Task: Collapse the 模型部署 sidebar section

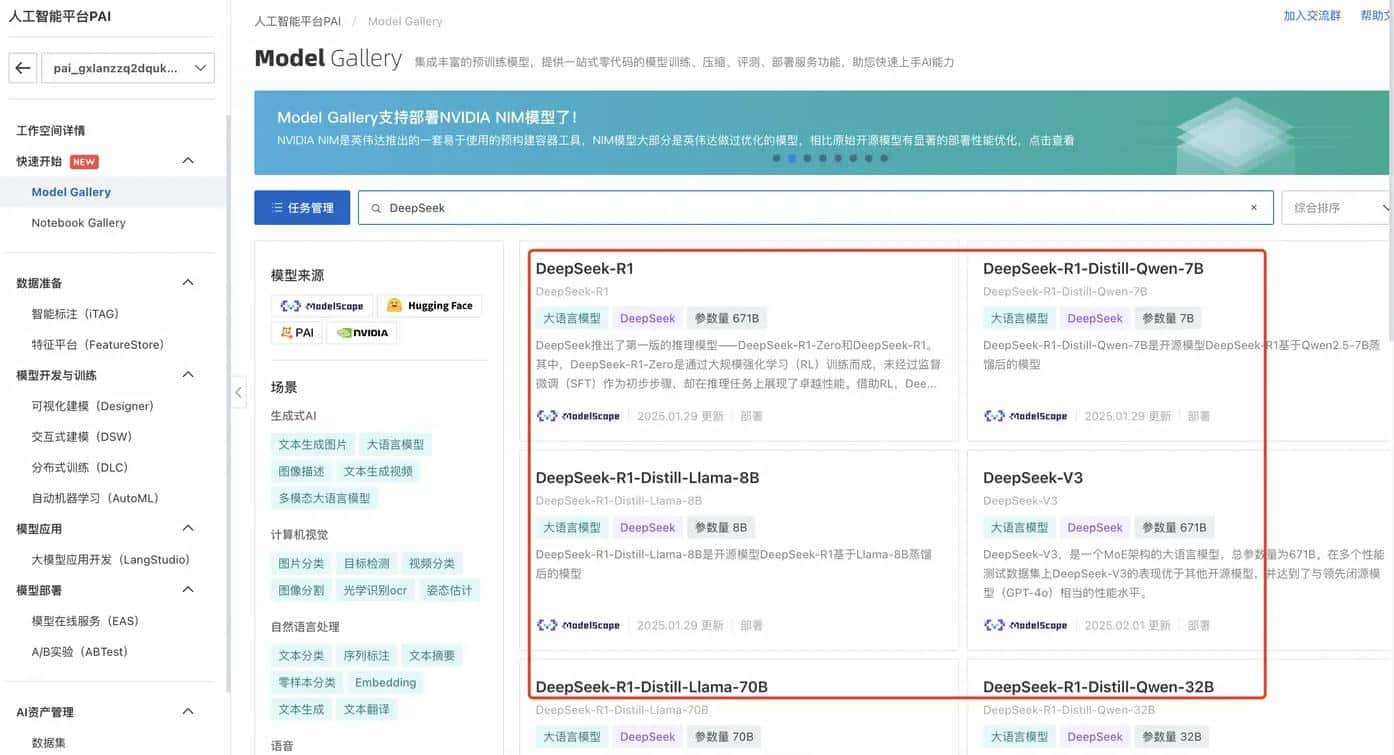Action: 188,590
